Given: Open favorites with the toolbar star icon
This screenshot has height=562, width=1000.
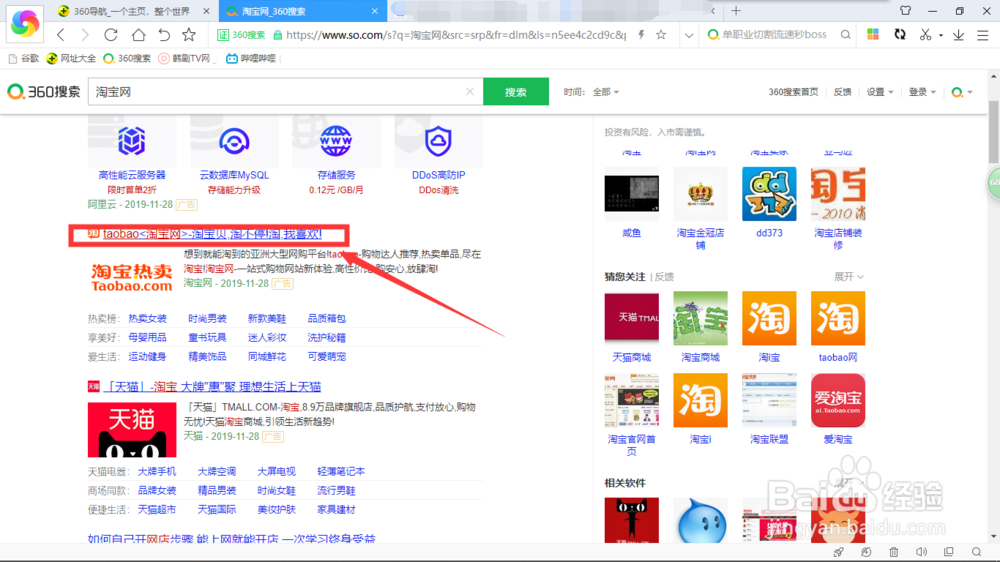Looking at the screenshot, I should click(189, 35).
